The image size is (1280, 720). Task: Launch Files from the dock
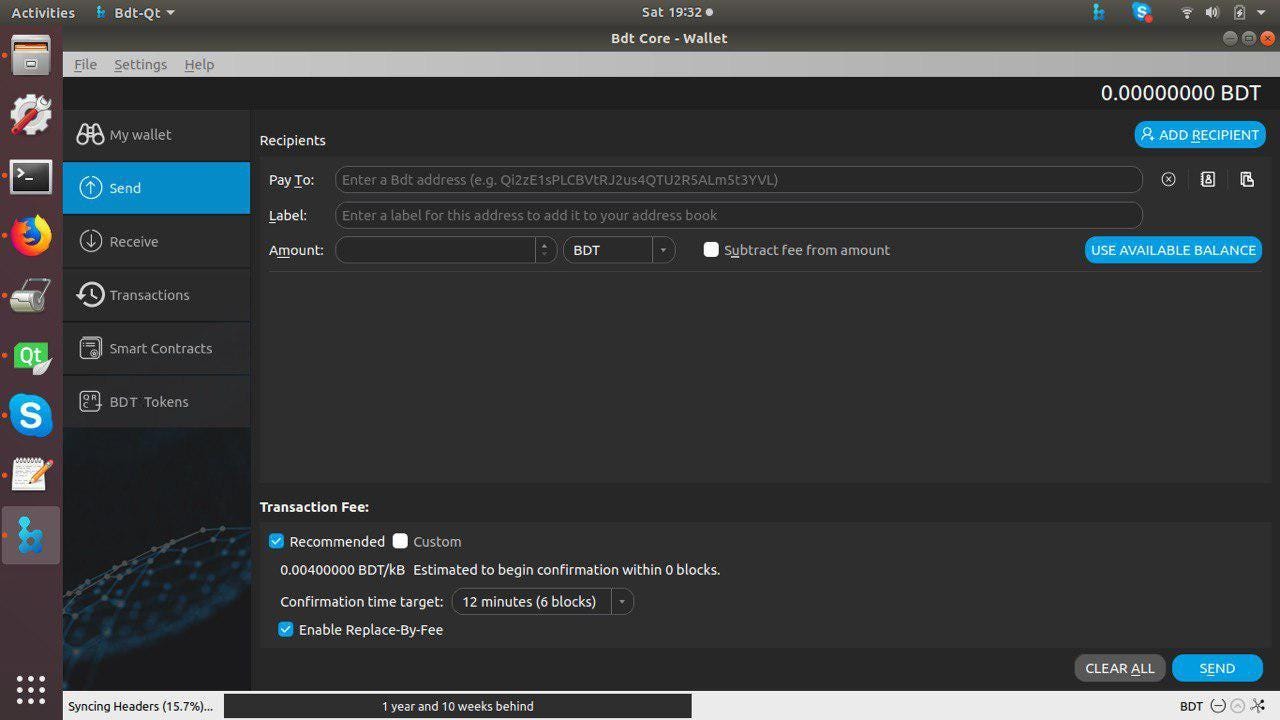(31, 55)
